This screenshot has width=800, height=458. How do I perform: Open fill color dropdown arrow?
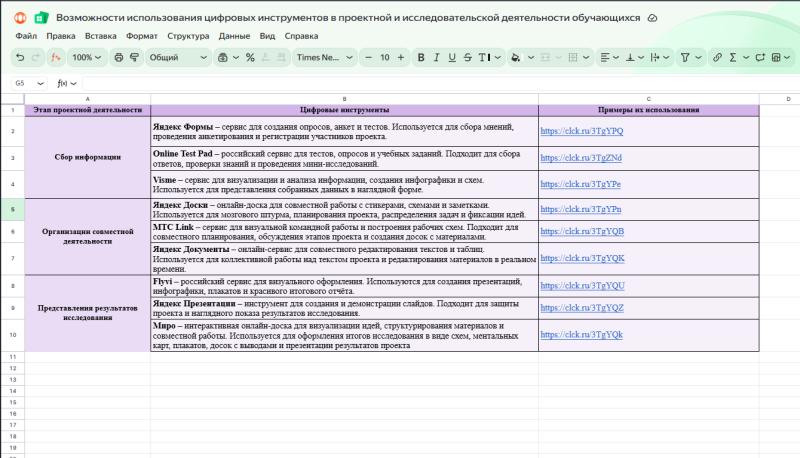[x=531, y=58]
